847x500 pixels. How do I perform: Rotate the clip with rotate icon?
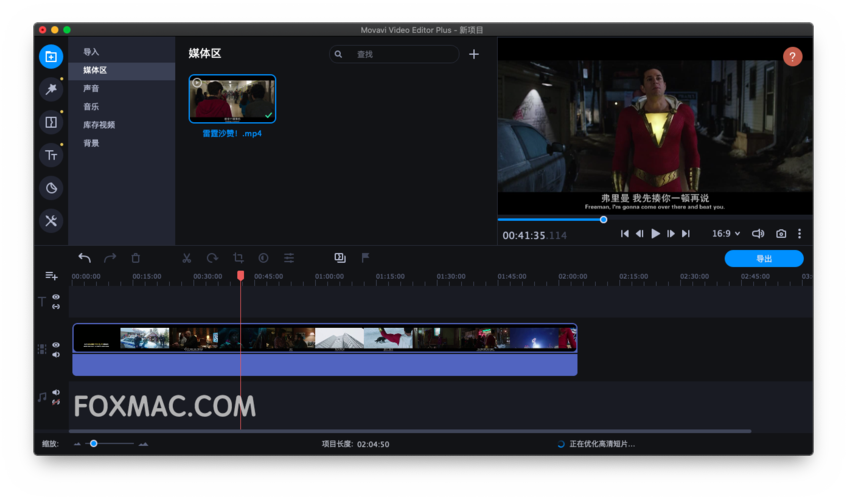(x=212, y=258)
